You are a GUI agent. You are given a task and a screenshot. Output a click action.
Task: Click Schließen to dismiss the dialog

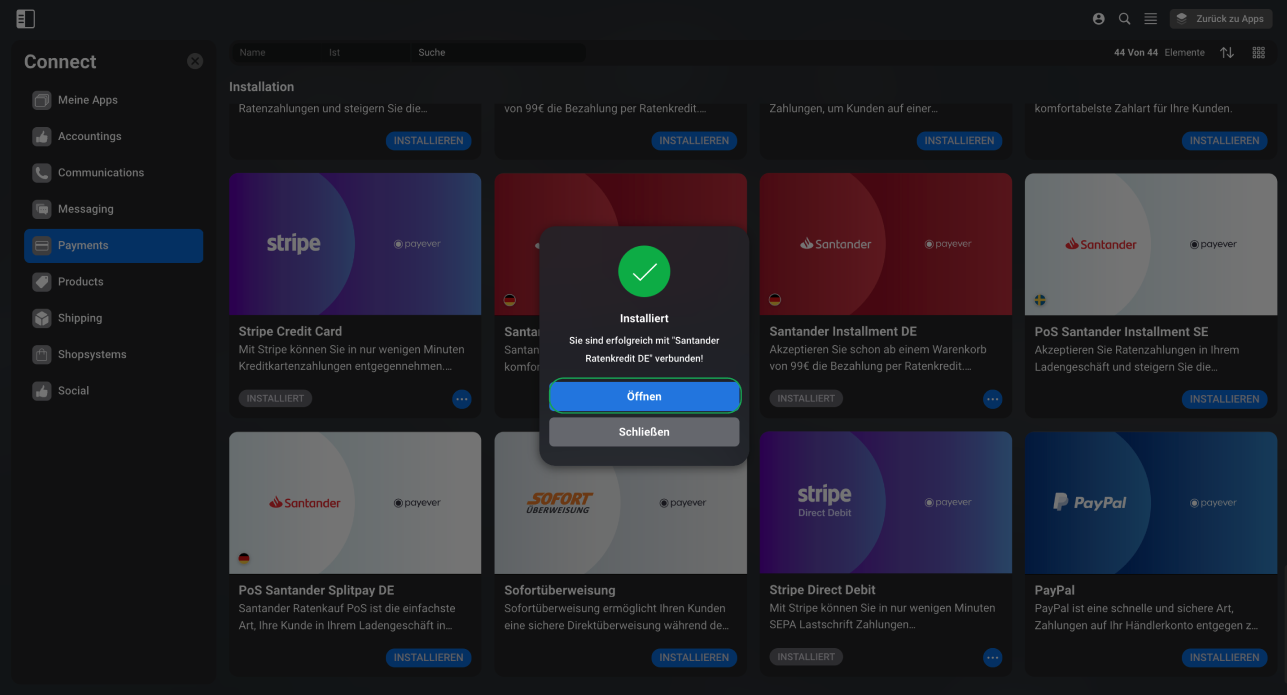[x=644, y=432]
